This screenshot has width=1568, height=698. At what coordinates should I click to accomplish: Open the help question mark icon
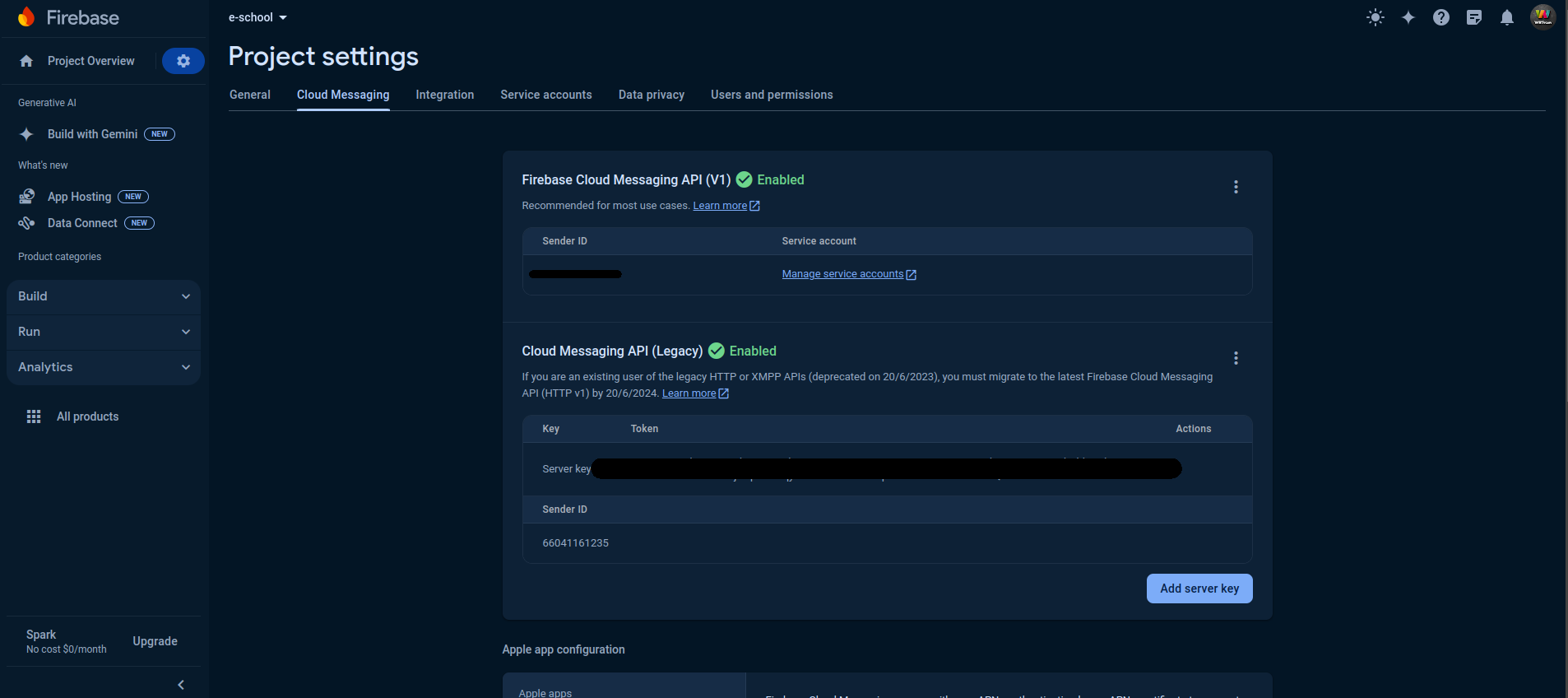click(x=1441, y=17)
